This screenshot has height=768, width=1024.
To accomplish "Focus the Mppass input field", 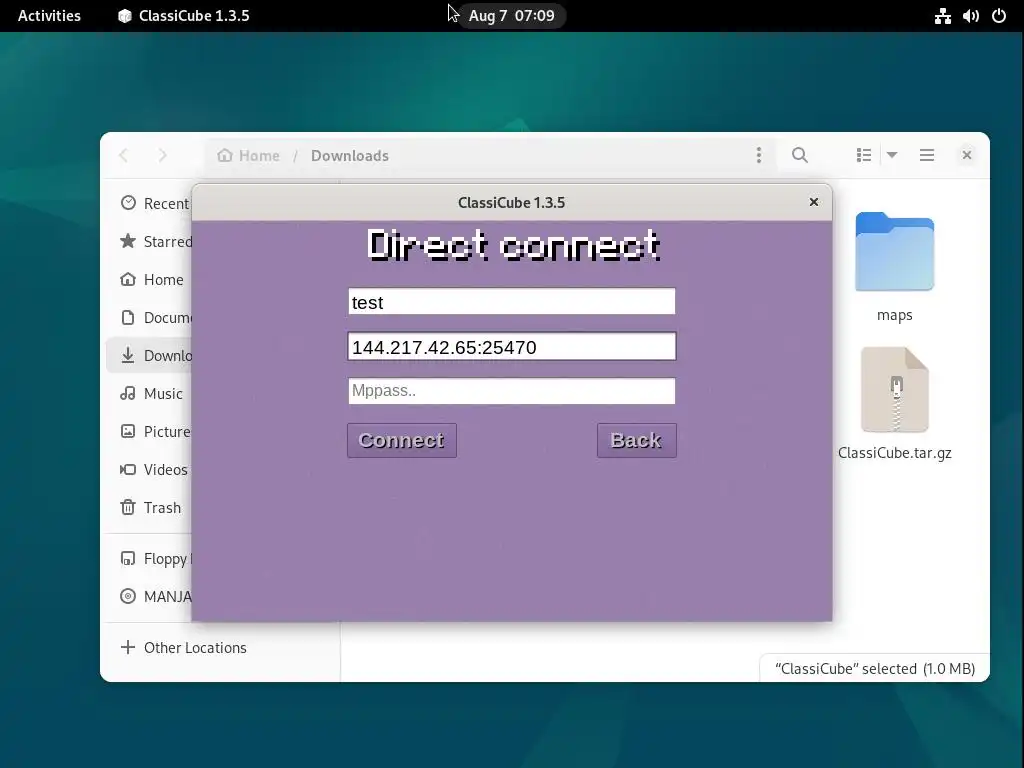I will pos(511,391).
